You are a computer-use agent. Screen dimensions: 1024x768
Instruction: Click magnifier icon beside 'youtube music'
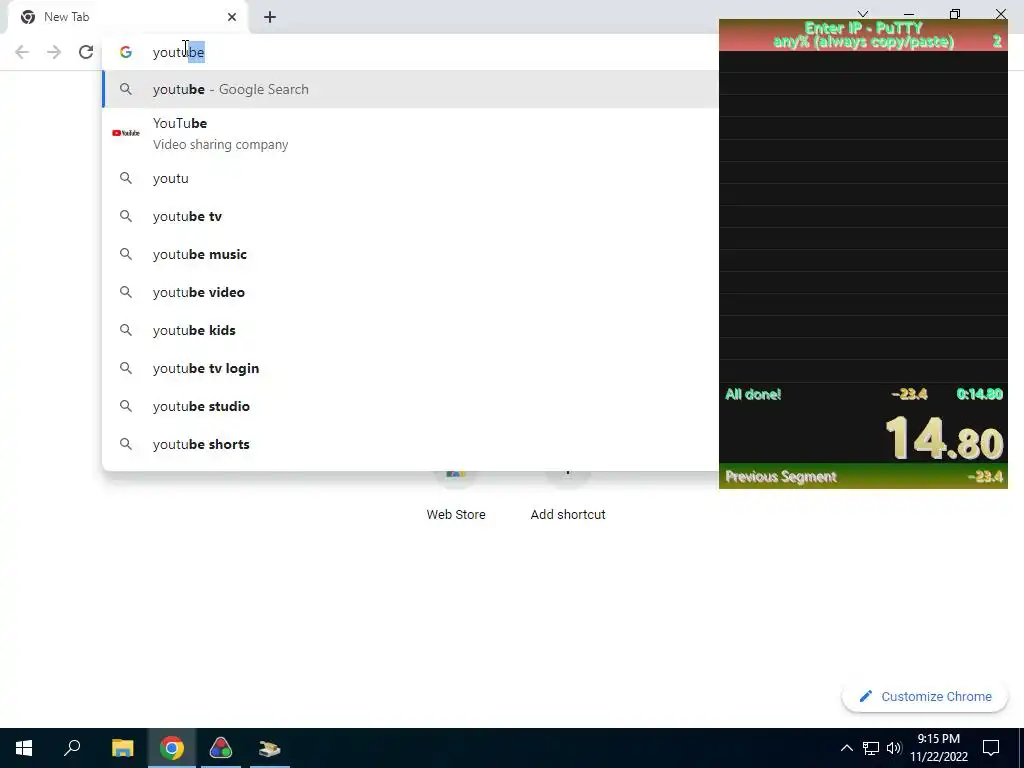125,254
